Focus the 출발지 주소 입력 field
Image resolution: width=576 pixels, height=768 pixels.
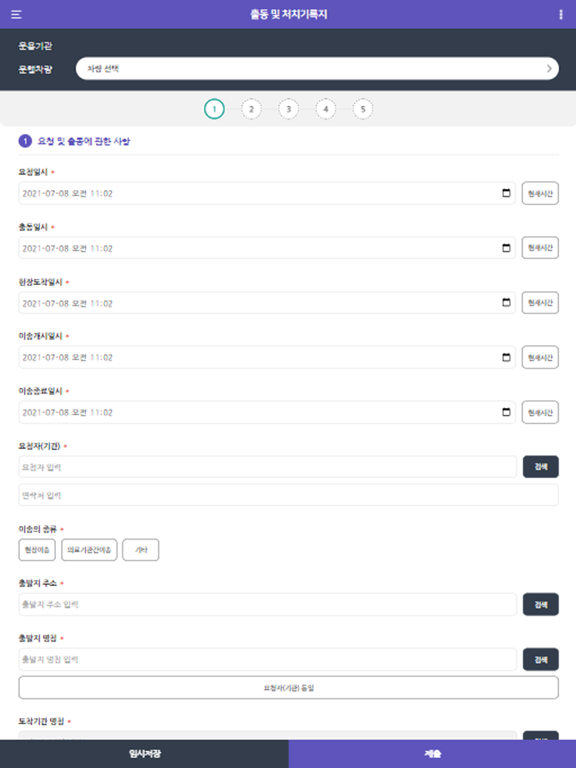click(267, 604)
